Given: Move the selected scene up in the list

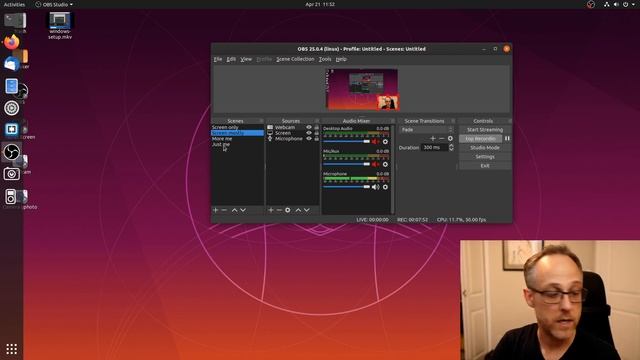Looking at the screenshot, I should [x=234, y=210].
